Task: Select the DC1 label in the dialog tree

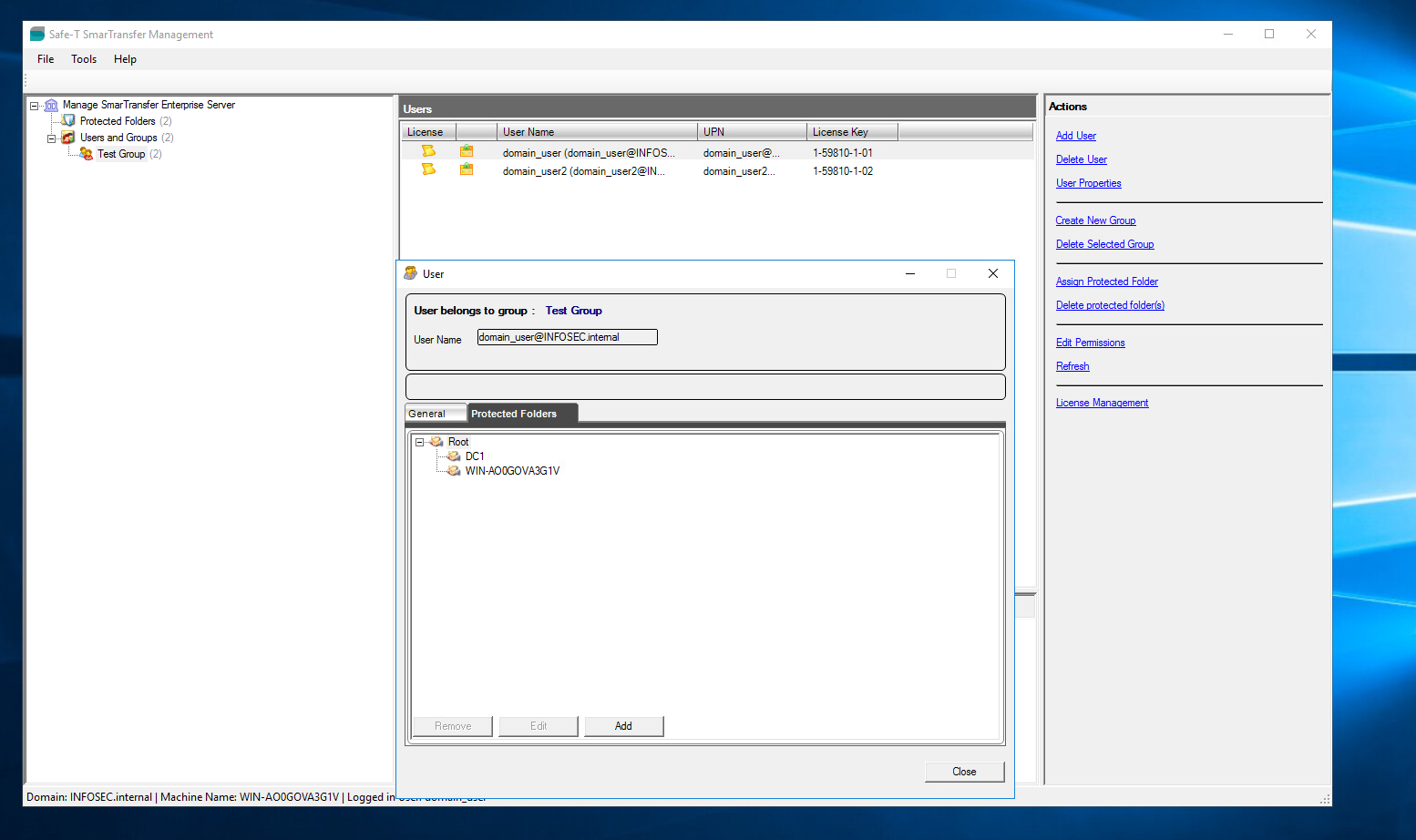Action: [x=475, y=456]
